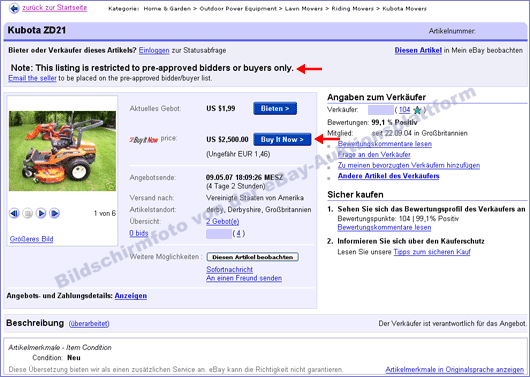Select 'Riding Mowers' in category breadcrumb
530x377 pixels.
[x=353, y=9]
